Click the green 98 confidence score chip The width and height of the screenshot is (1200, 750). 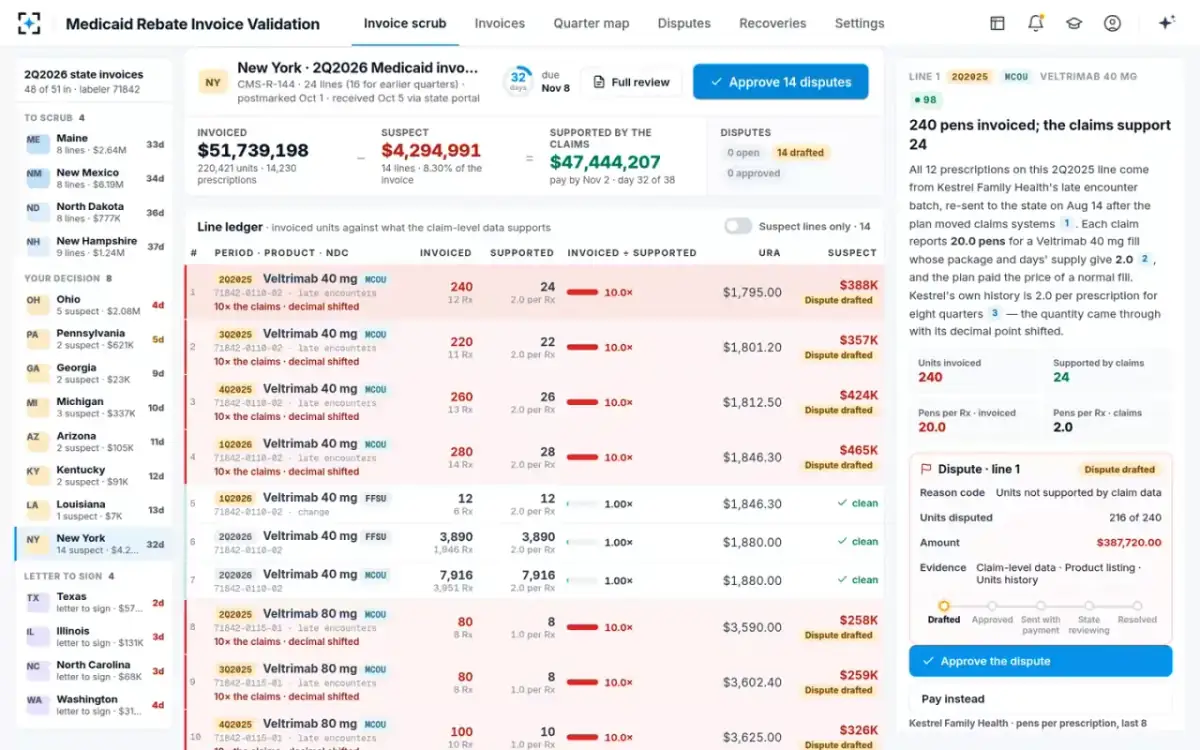[x=926, y=100]
